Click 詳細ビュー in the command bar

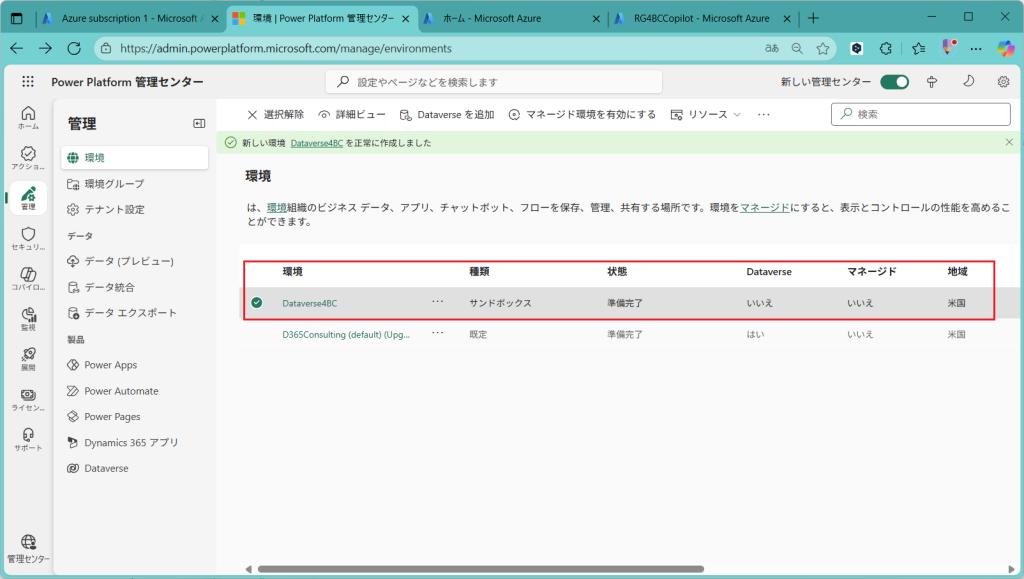click(351, 115)
